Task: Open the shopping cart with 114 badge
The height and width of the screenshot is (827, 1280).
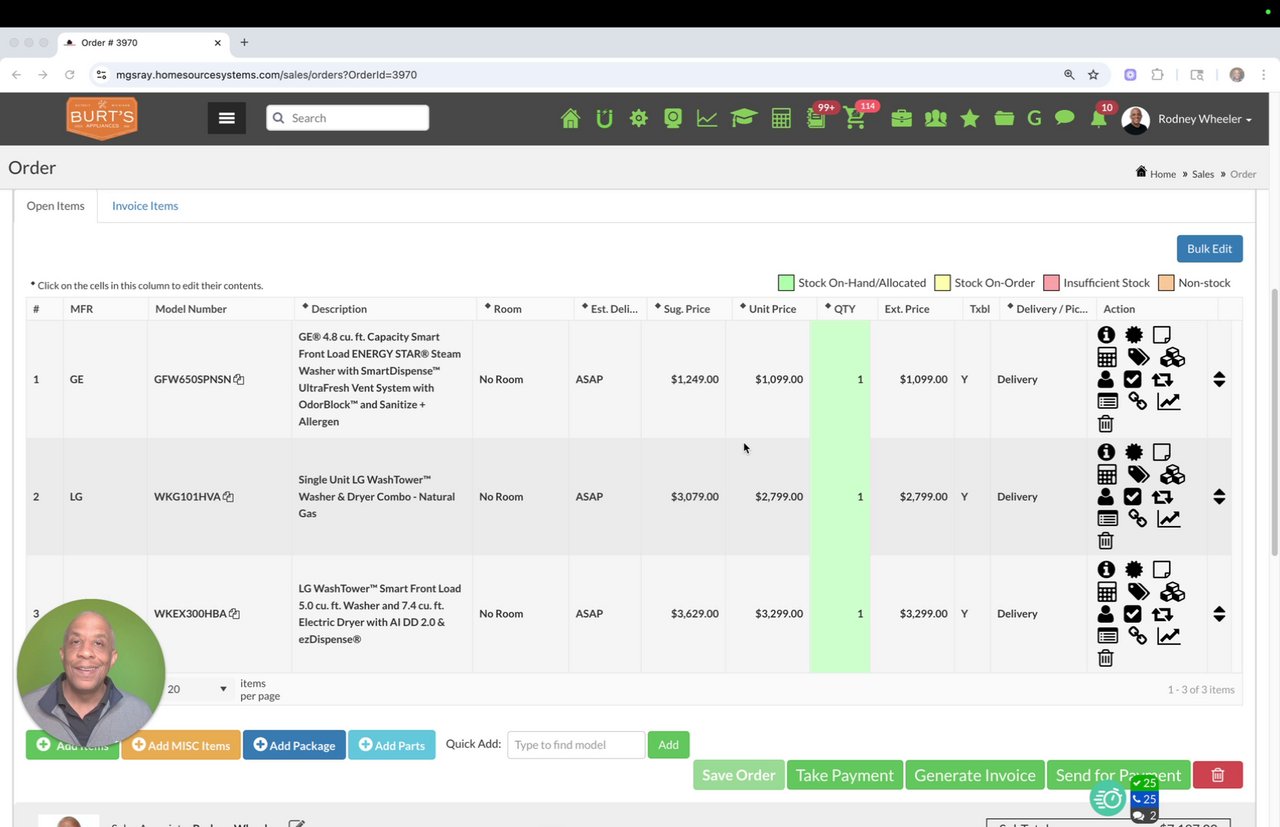Action: pyautogui.click(x=854, y=118)
